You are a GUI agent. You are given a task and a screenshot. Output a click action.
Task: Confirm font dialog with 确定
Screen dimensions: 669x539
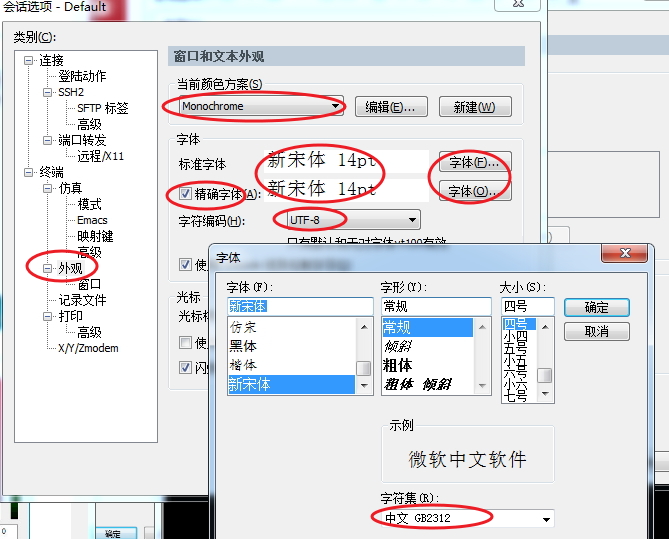(596, 307)
